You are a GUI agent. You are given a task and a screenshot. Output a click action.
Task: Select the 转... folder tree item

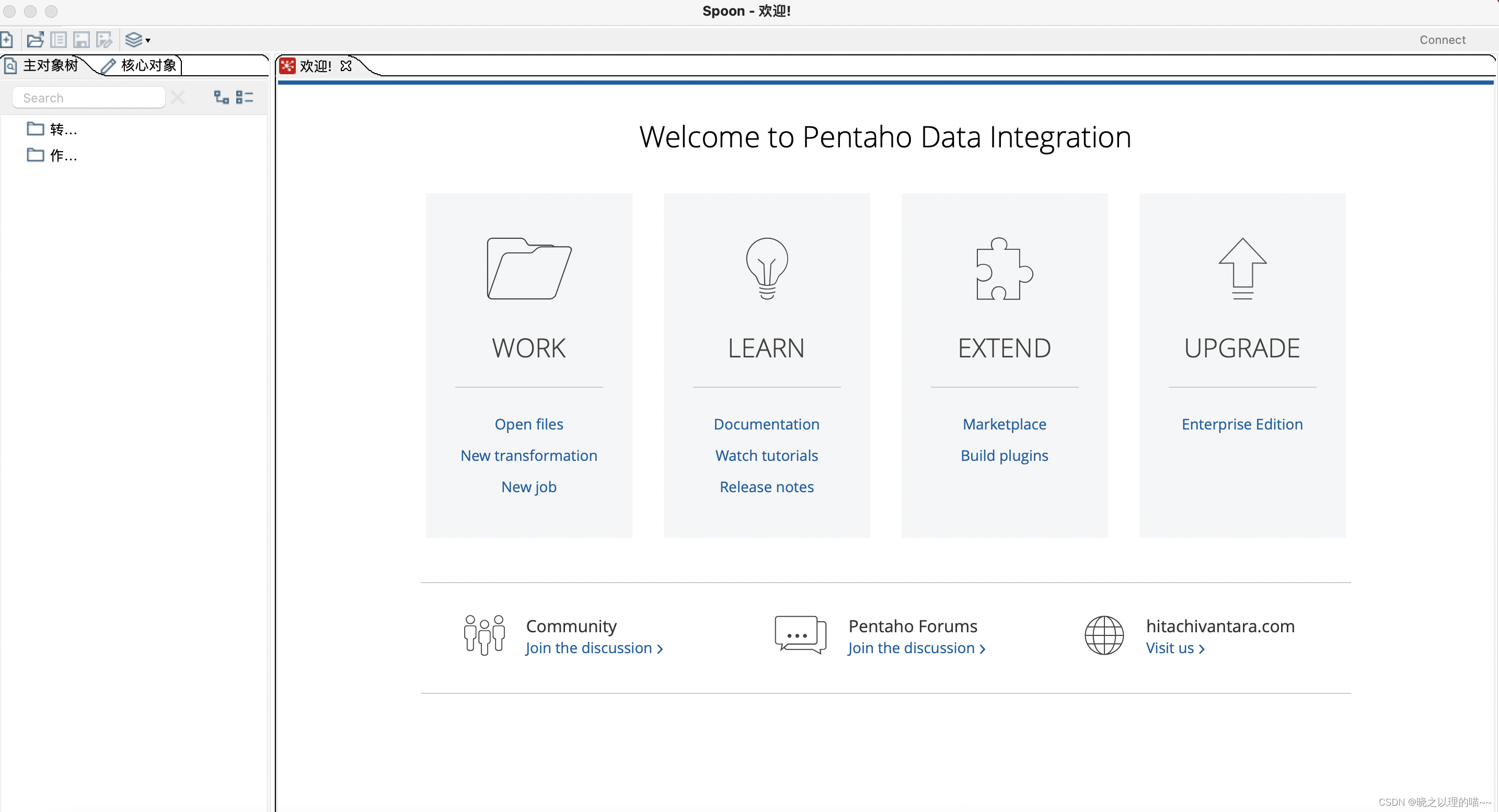pos(52,129)
